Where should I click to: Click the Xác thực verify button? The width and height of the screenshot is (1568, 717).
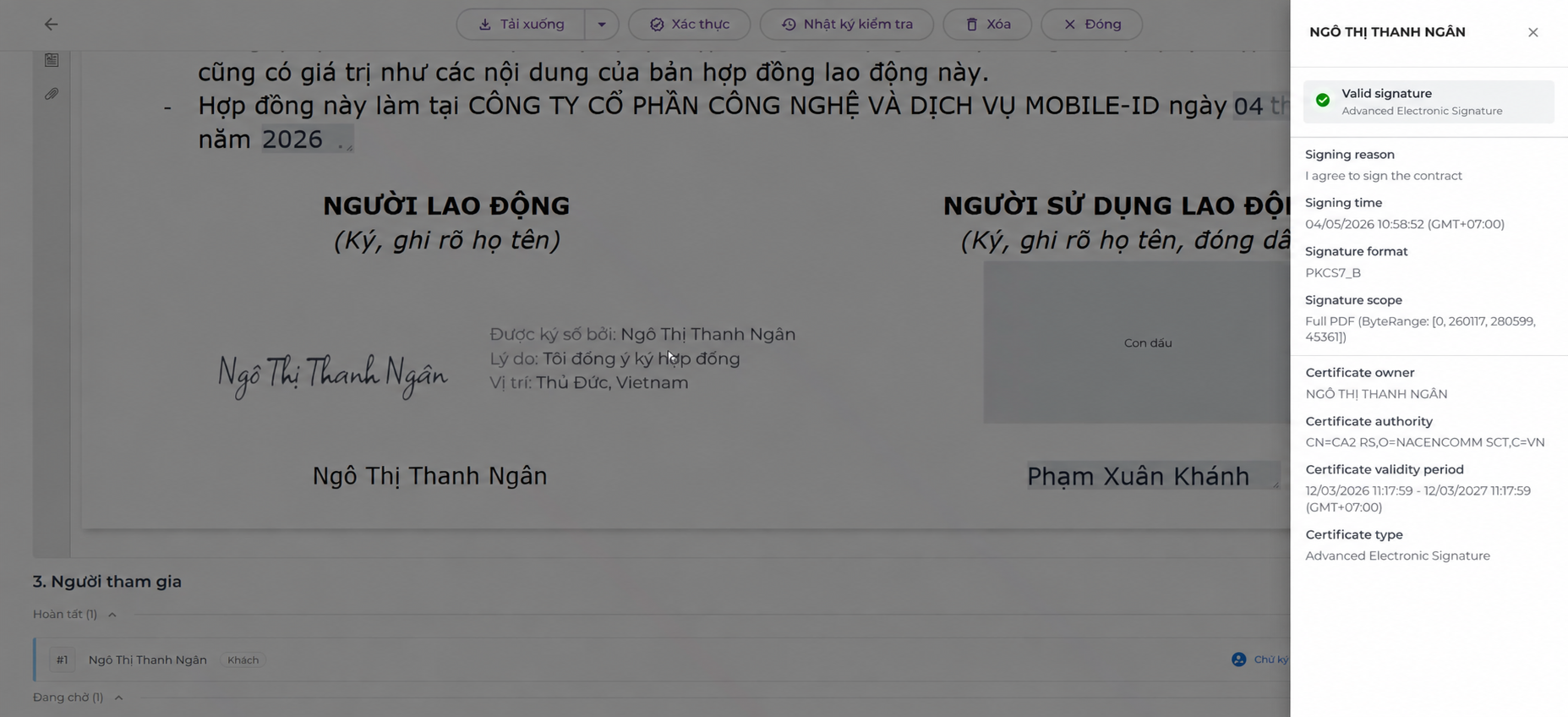point(689,25)
